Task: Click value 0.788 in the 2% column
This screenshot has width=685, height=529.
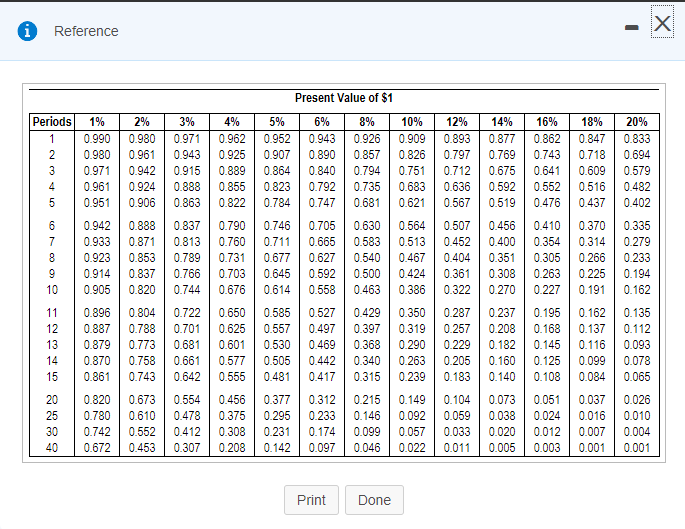Action: point(142,328)
